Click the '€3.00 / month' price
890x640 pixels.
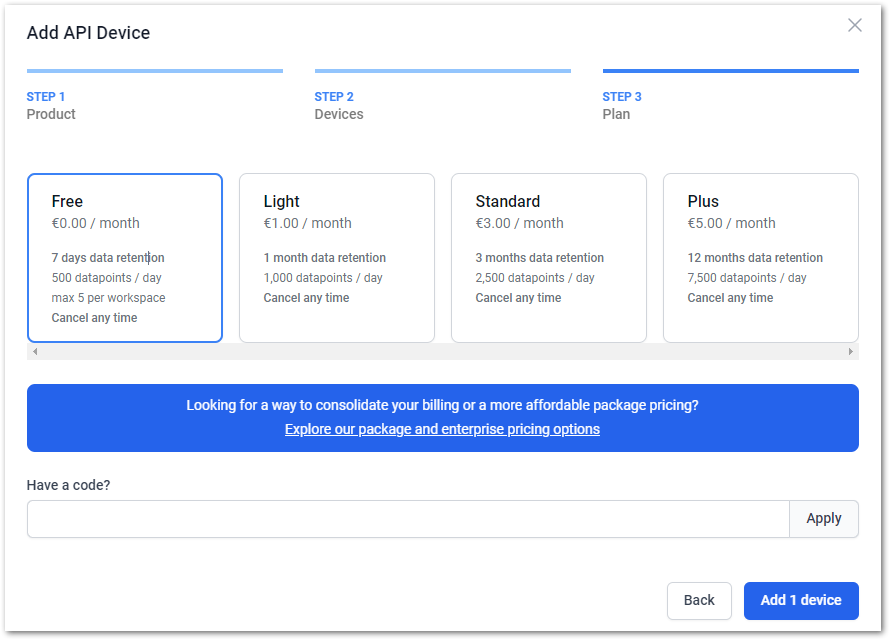click(519, 223)
